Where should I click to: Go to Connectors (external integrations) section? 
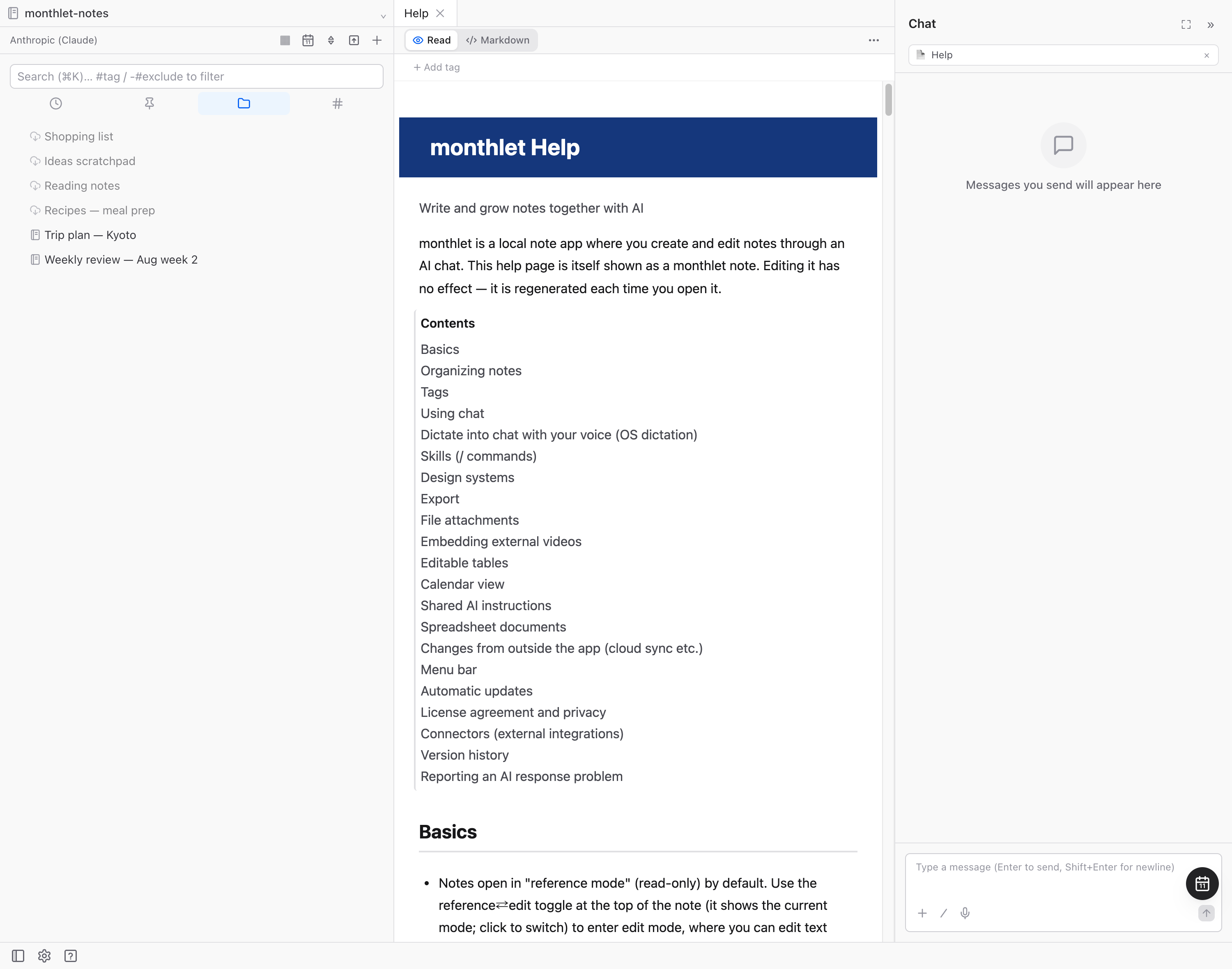(522, 734)
